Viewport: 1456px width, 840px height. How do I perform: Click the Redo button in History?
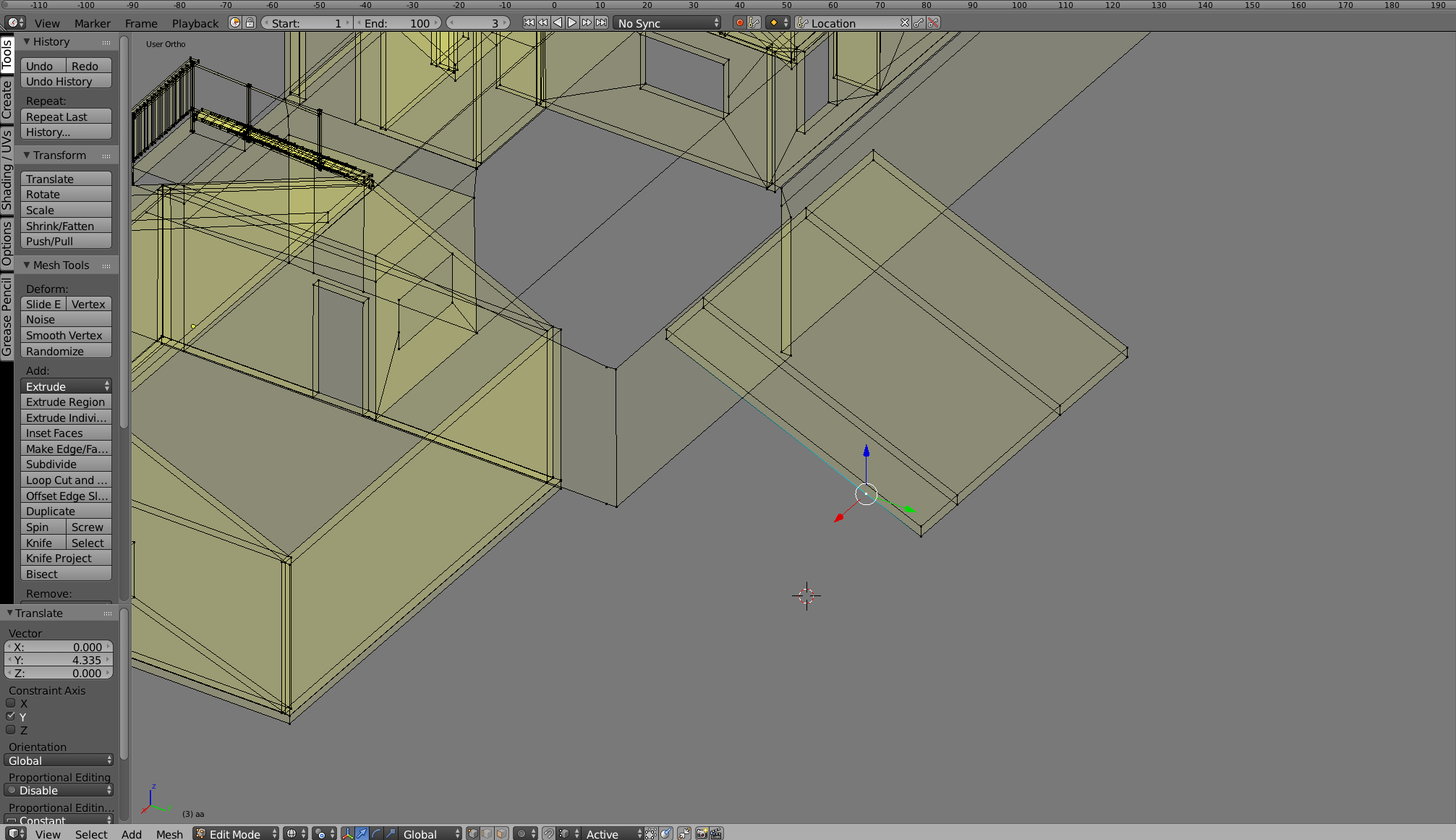85,64
